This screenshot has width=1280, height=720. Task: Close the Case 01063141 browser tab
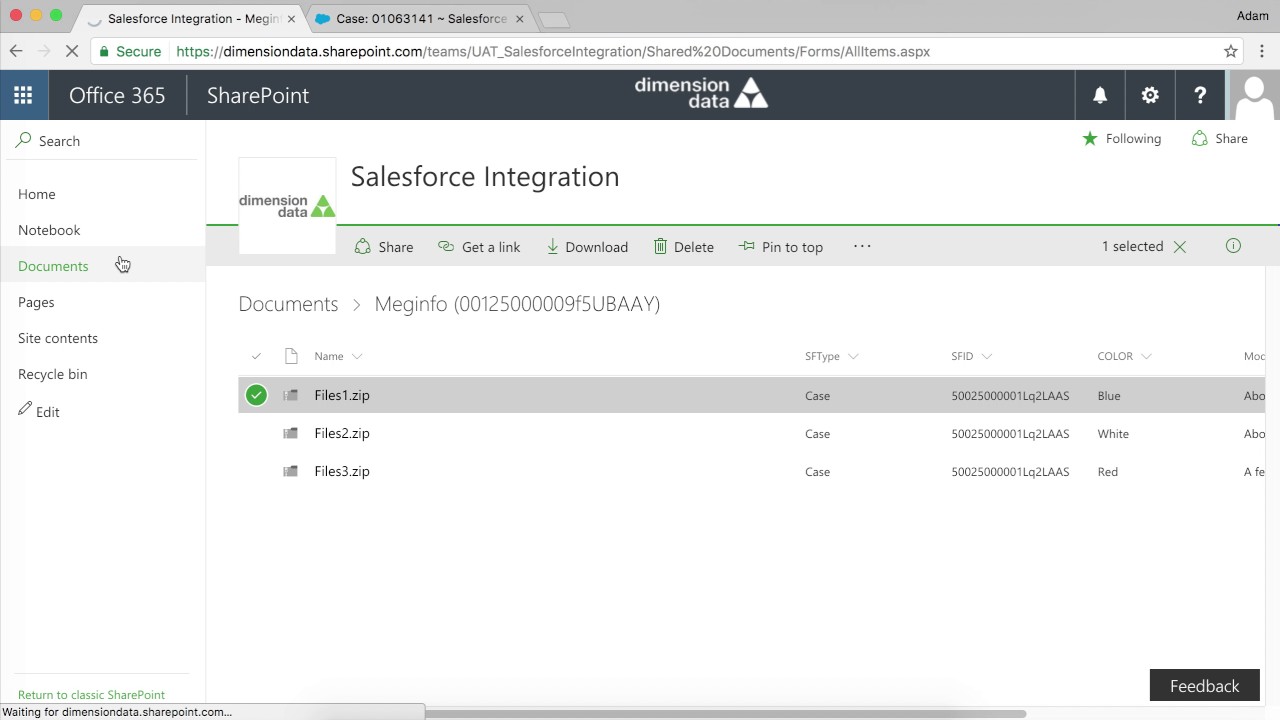click(519, 18)
